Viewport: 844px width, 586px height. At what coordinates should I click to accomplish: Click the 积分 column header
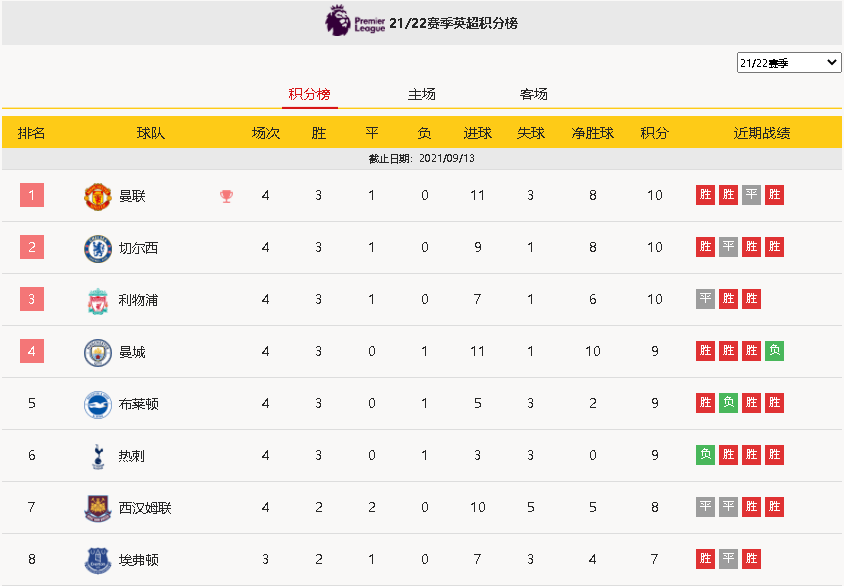pos(655,133)
